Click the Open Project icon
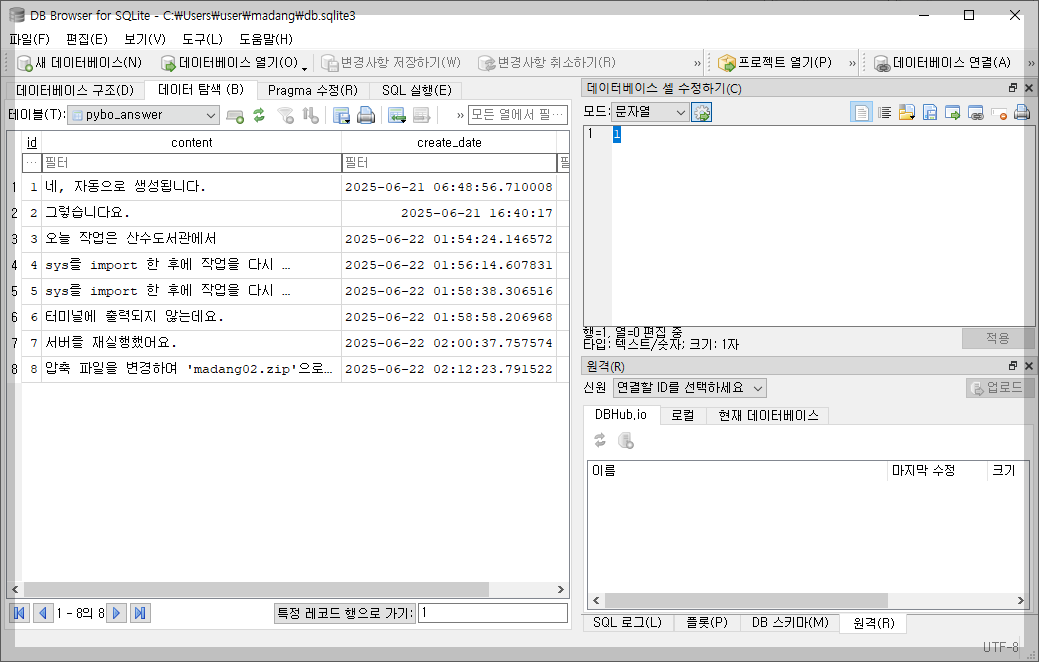1039x662 pixels. pos(727,63)
